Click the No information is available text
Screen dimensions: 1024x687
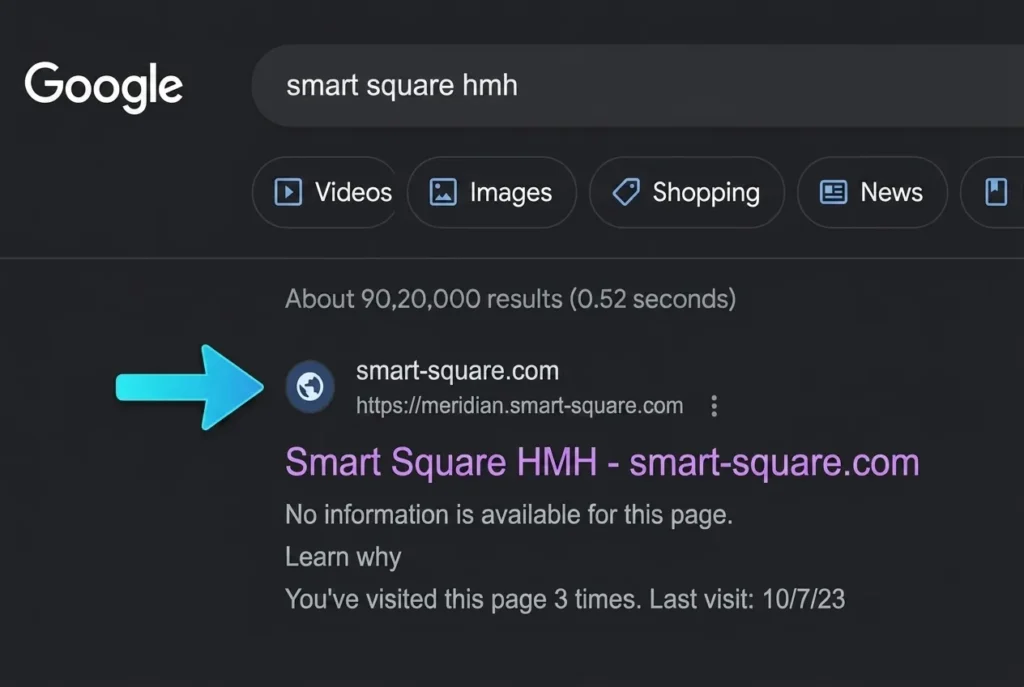509,515
